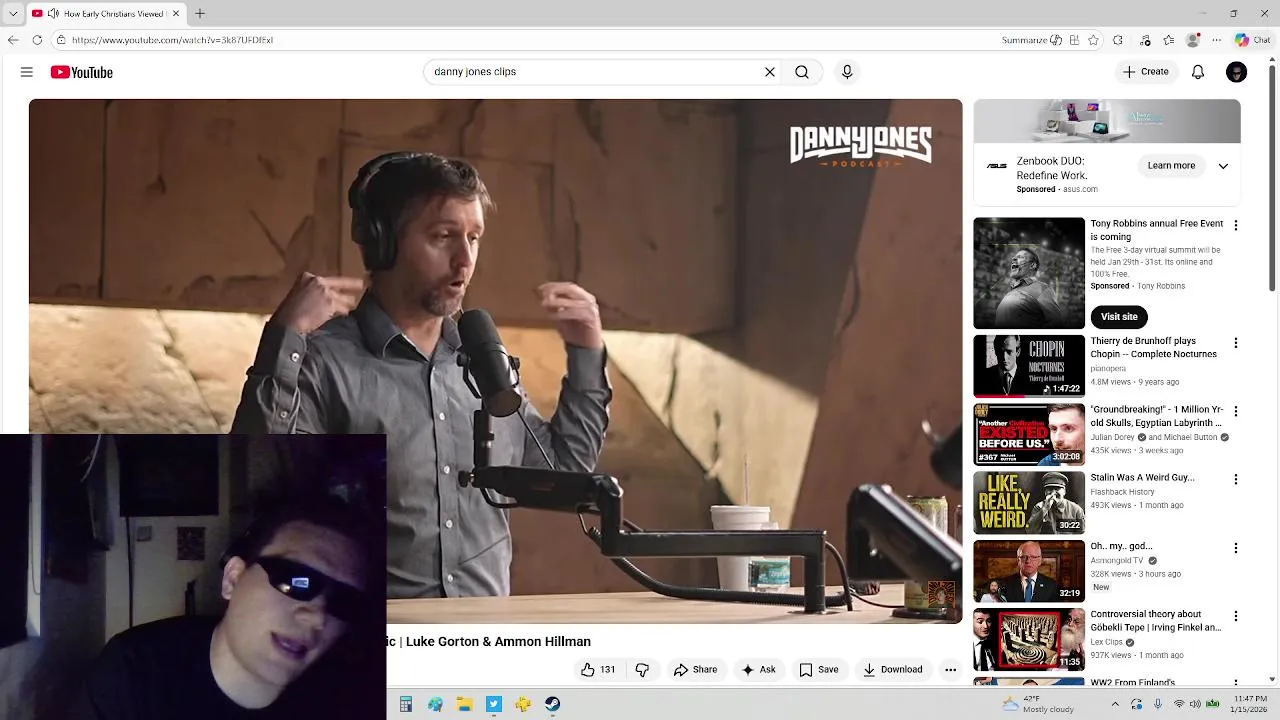This screenshot has width=1280, height=720.
Task: Reload the page
Action: (37, 40)
